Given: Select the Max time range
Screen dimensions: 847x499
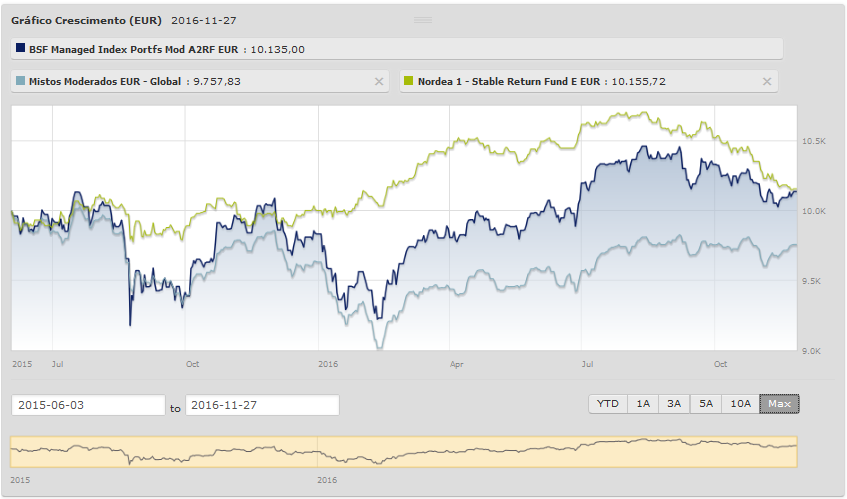Looking at the screenshot, I should click(x=779, y=404).
